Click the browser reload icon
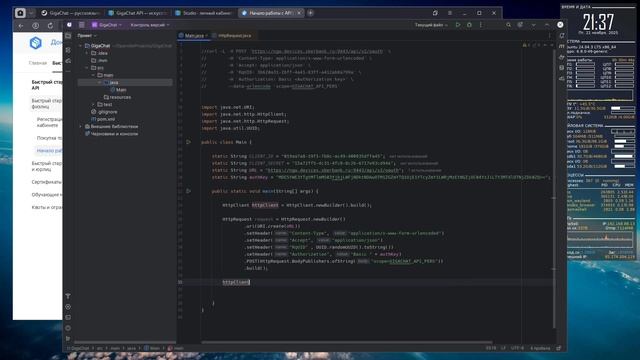Screen dimensions: 640x360 (x=50, y=25)
